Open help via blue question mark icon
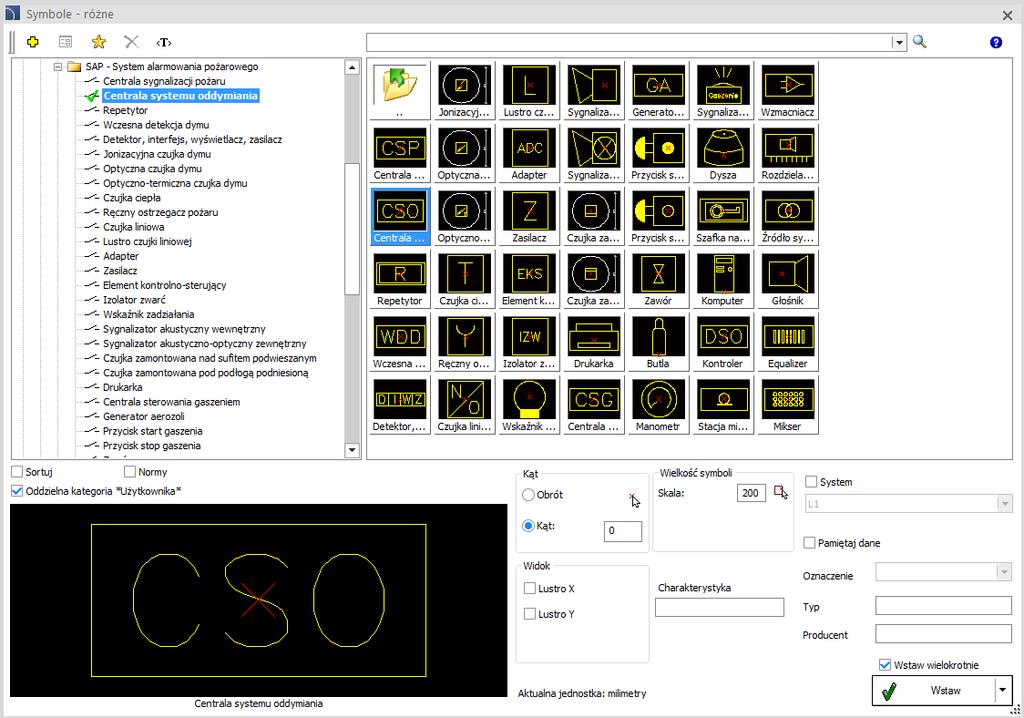Screen dimensions: 1024x718 tap(996, 42)
